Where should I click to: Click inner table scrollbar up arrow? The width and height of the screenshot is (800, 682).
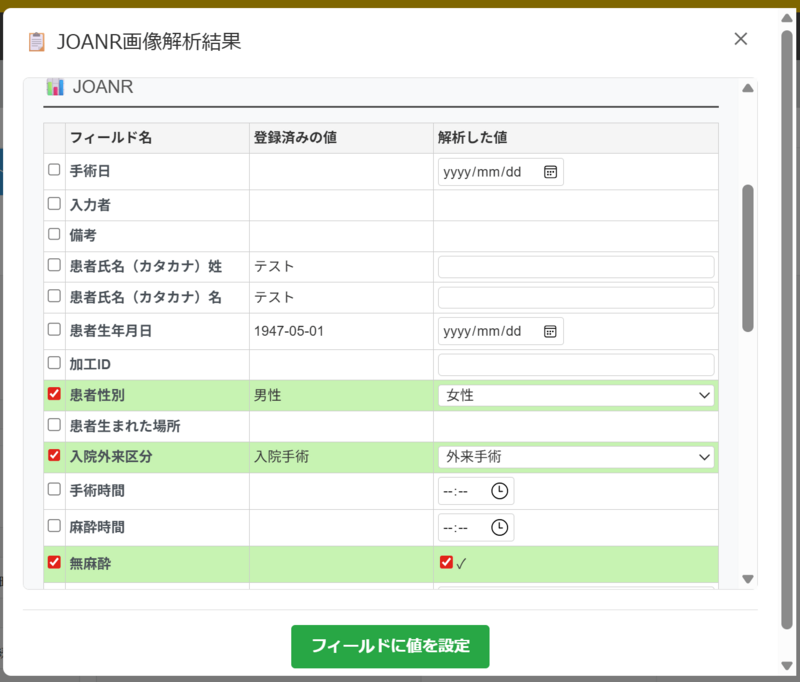click(748, 88)
